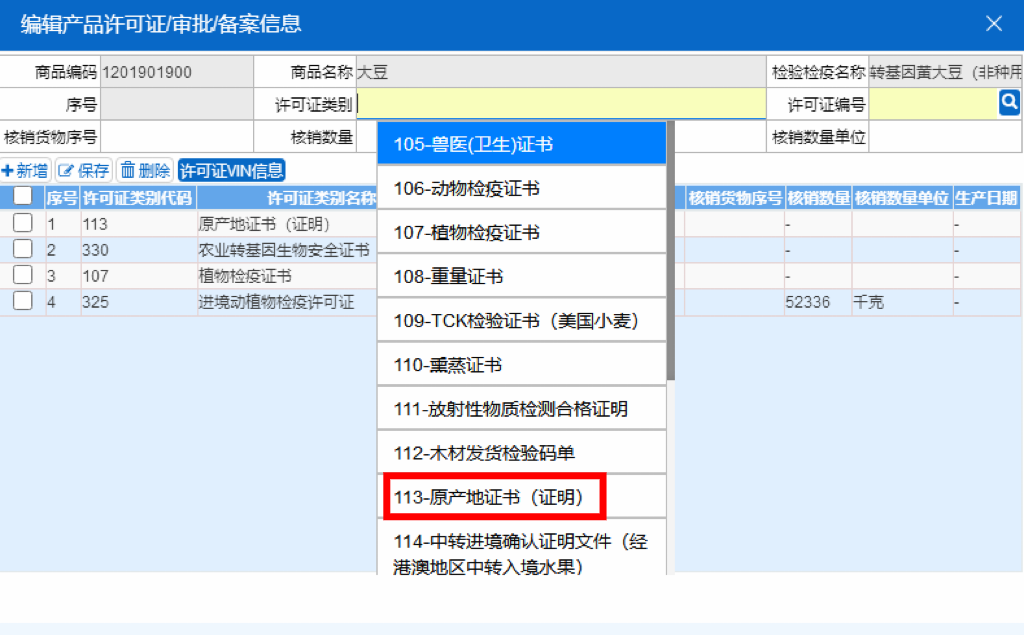Check the checkbox on the 农业转基因生物安全证书 row
The height and width of the screenshot is (635, 1024).
tap(22, 249)
